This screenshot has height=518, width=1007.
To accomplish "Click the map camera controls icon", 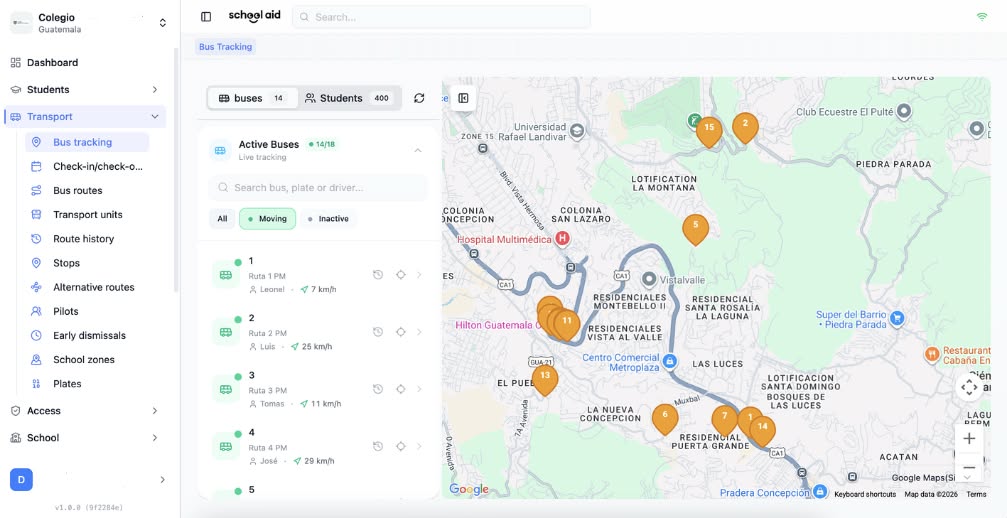I will [x=969, y=387].
